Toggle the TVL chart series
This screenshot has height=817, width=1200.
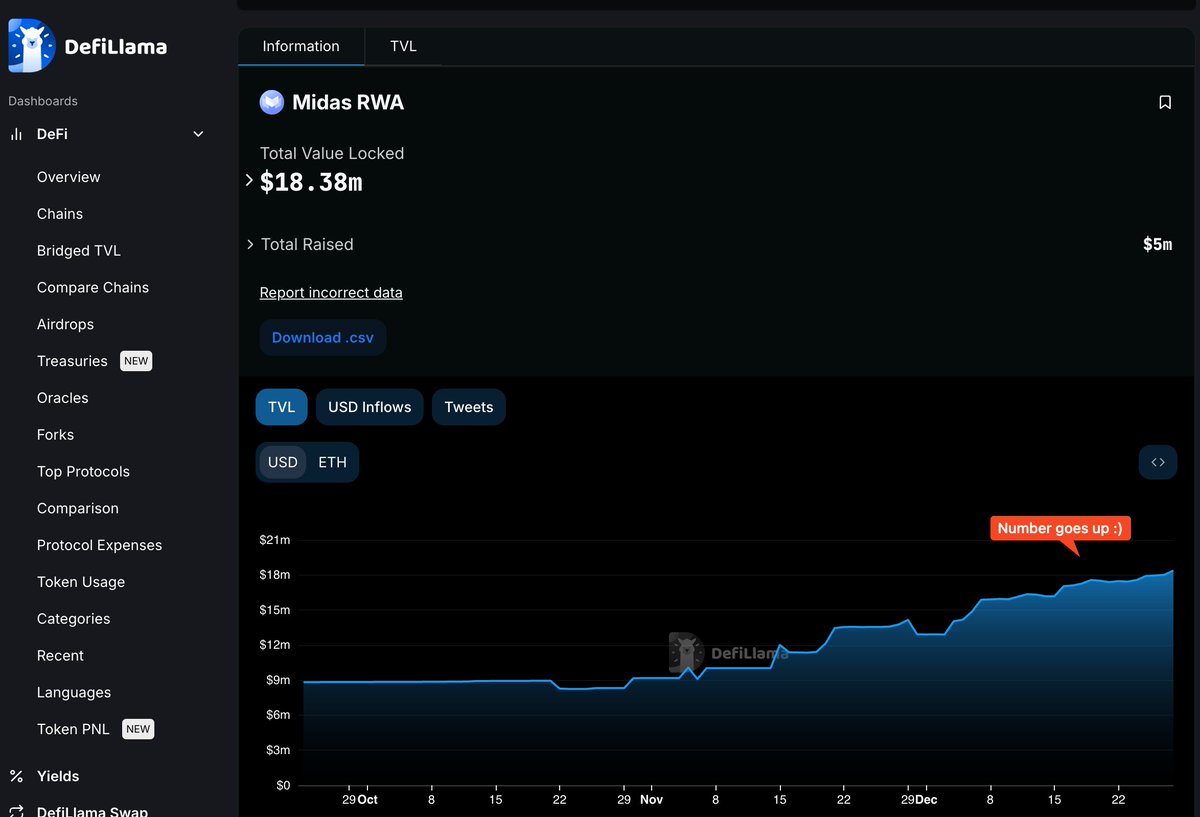[282, 407]
